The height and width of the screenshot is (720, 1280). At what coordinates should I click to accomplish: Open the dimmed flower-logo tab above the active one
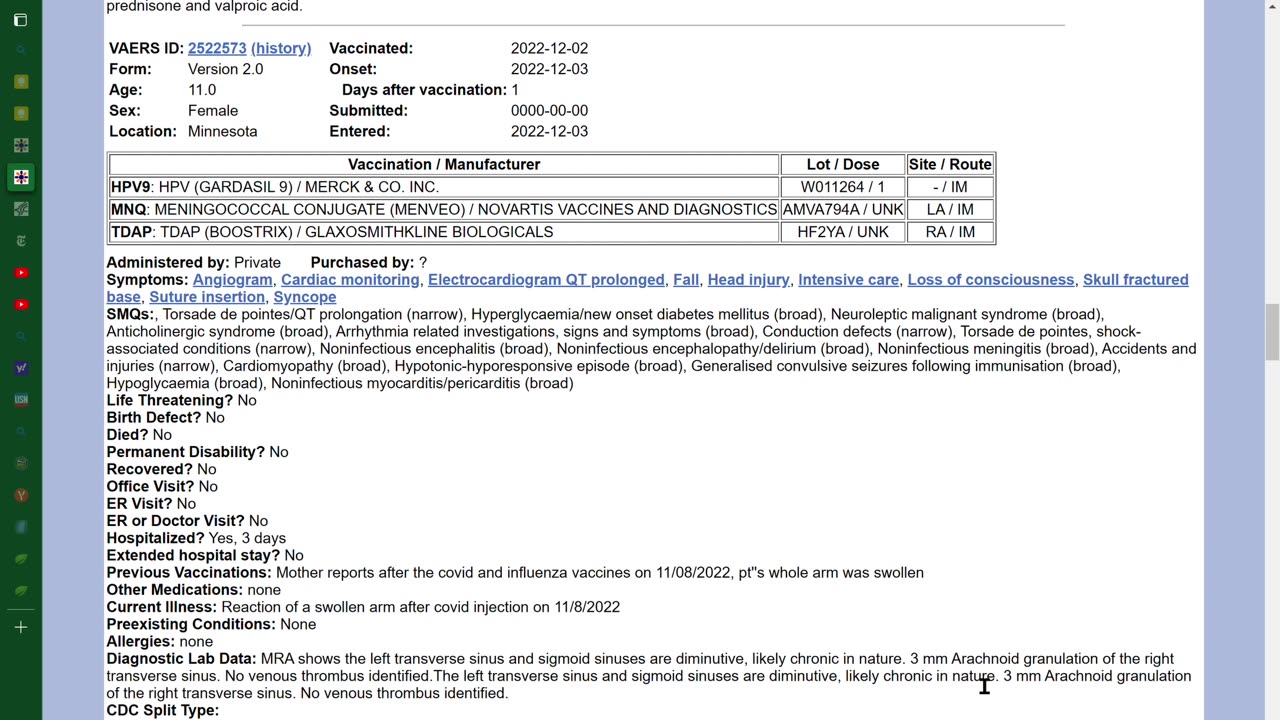click(21, 145)
